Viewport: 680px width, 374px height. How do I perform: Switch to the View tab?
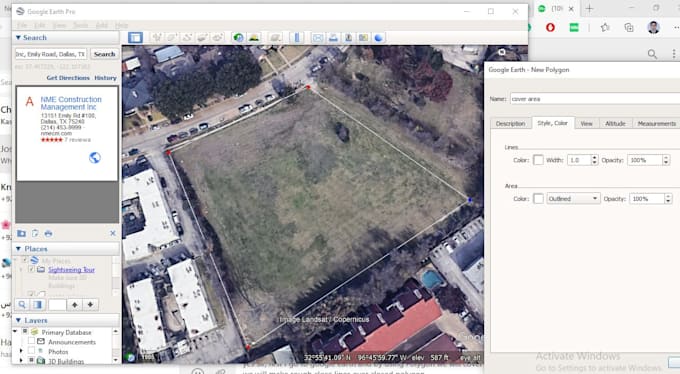586,124
